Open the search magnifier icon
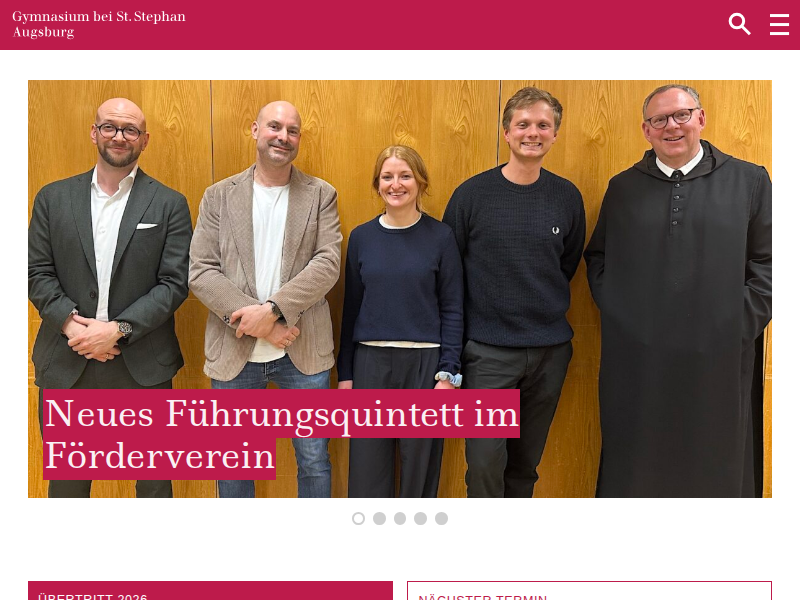The image size is (800, 600). (x=739, y=24)
